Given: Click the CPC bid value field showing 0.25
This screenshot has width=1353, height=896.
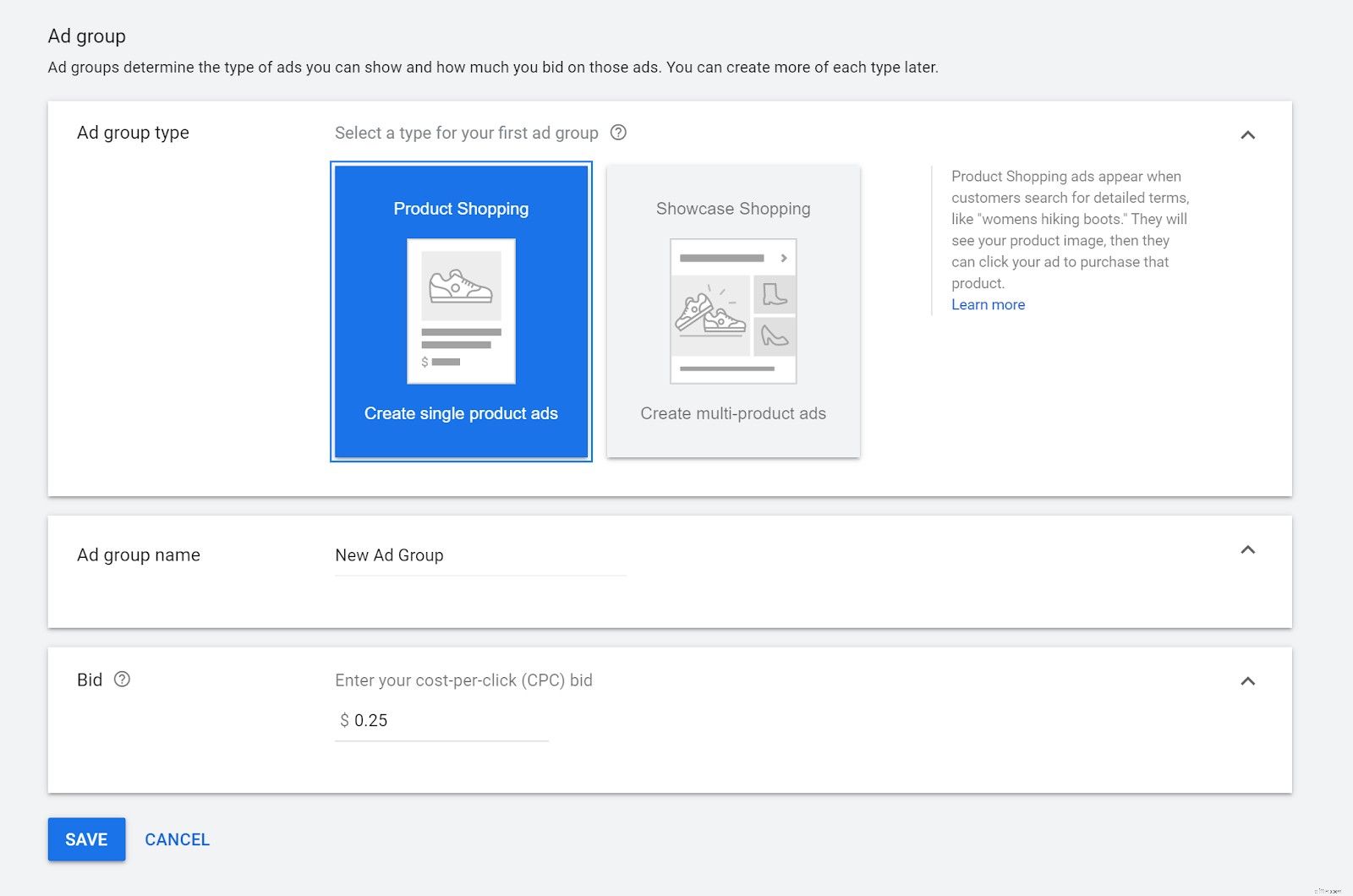Looking at the screenshot, I should [x=372, y=720].
